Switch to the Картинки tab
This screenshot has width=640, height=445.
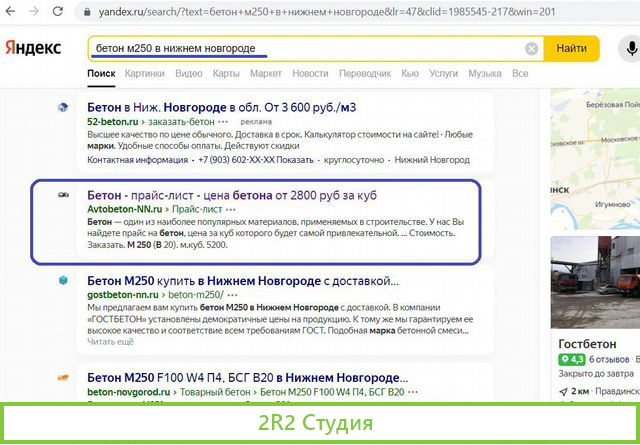point(145,74)
